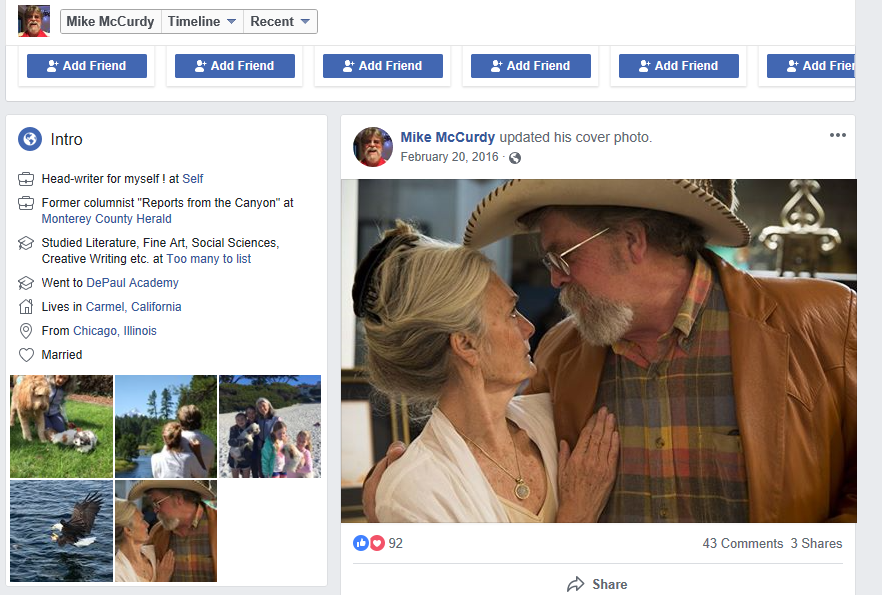Click the red Love reaction icon
882x595 pixels.
pyautogui.click(x=377, y=543)
